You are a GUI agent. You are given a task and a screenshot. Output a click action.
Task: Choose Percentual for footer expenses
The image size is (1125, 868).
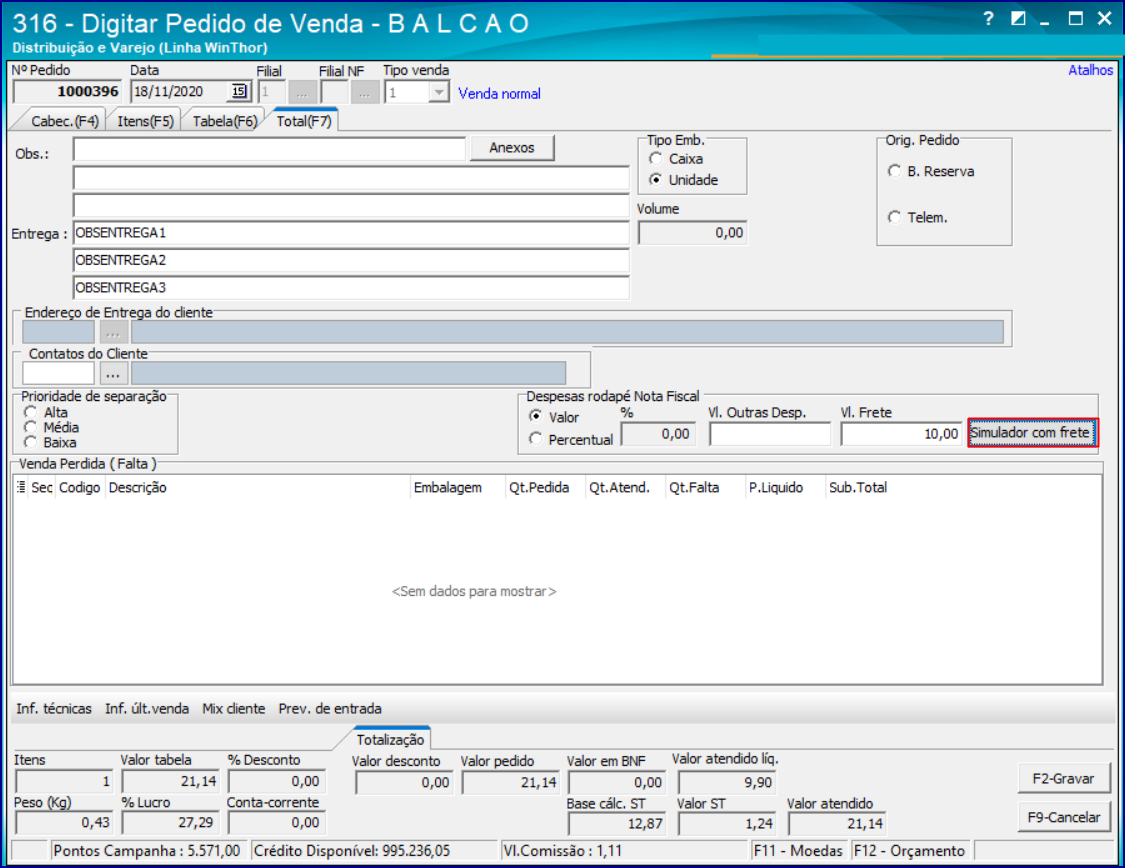click(x=535, y=438)
